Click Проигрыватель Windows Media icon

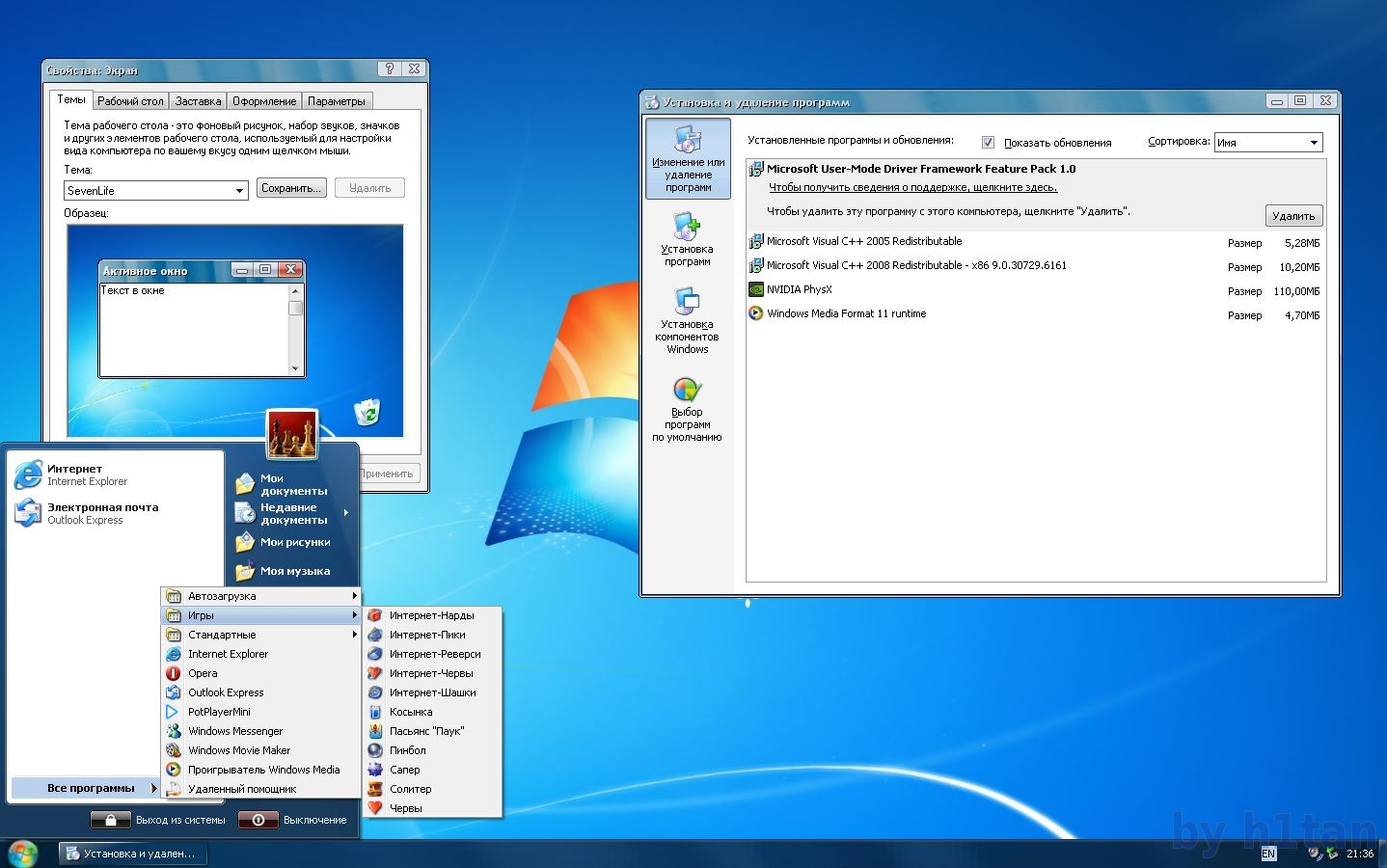174,770
